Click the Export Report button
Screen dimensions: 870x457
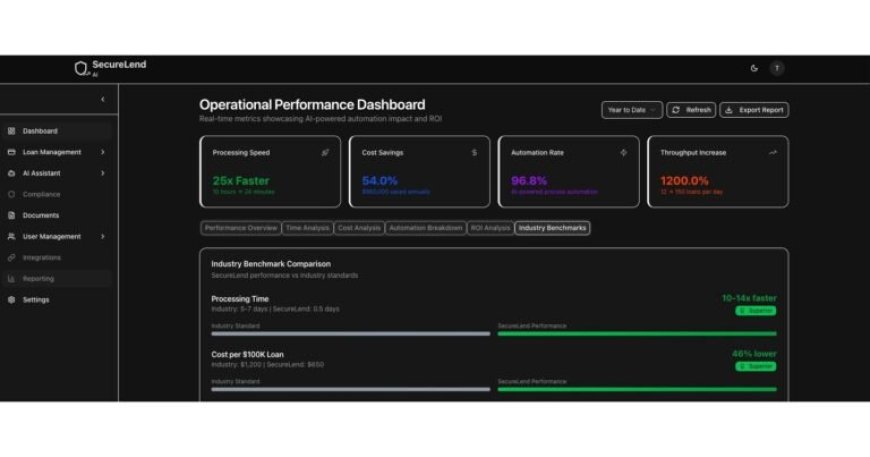tap(754, 110)
